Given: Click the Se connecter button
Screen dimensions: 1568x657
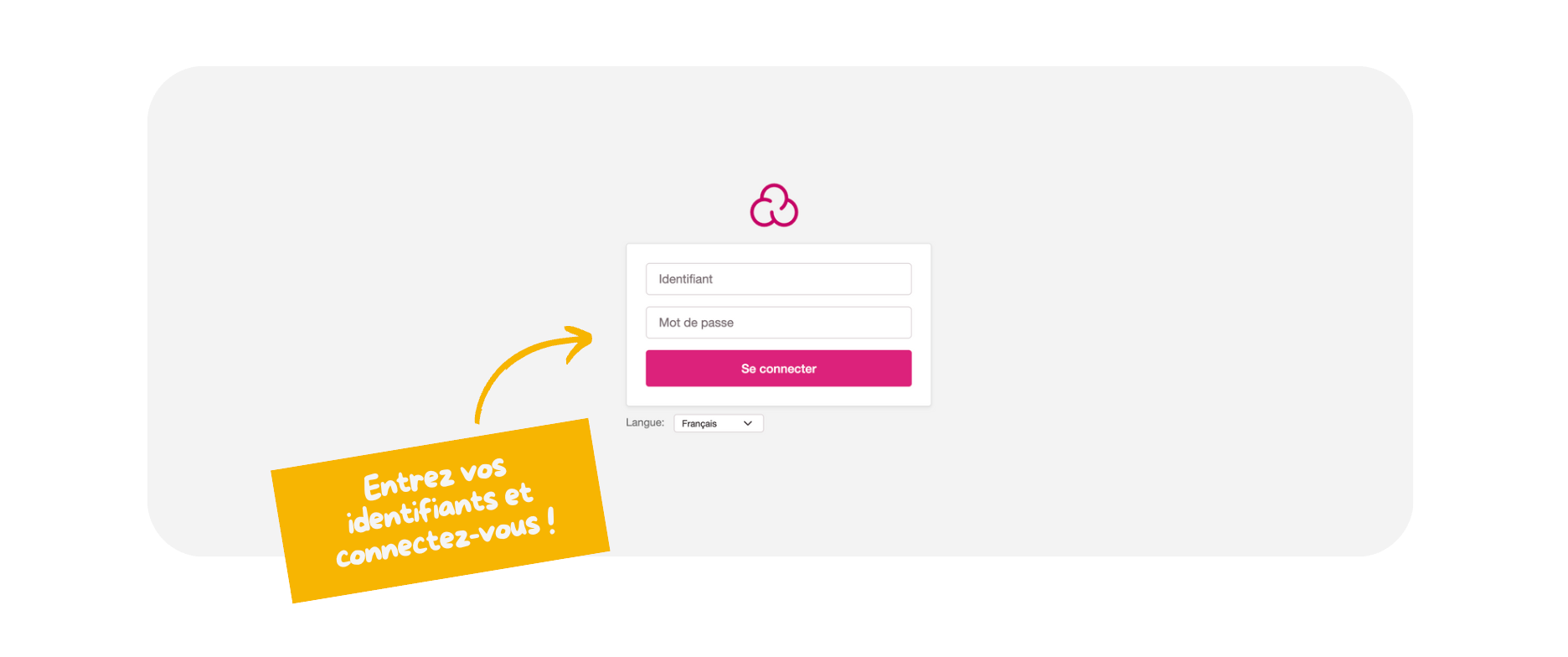Looking at the screenshot, I should tap(778, 369).
